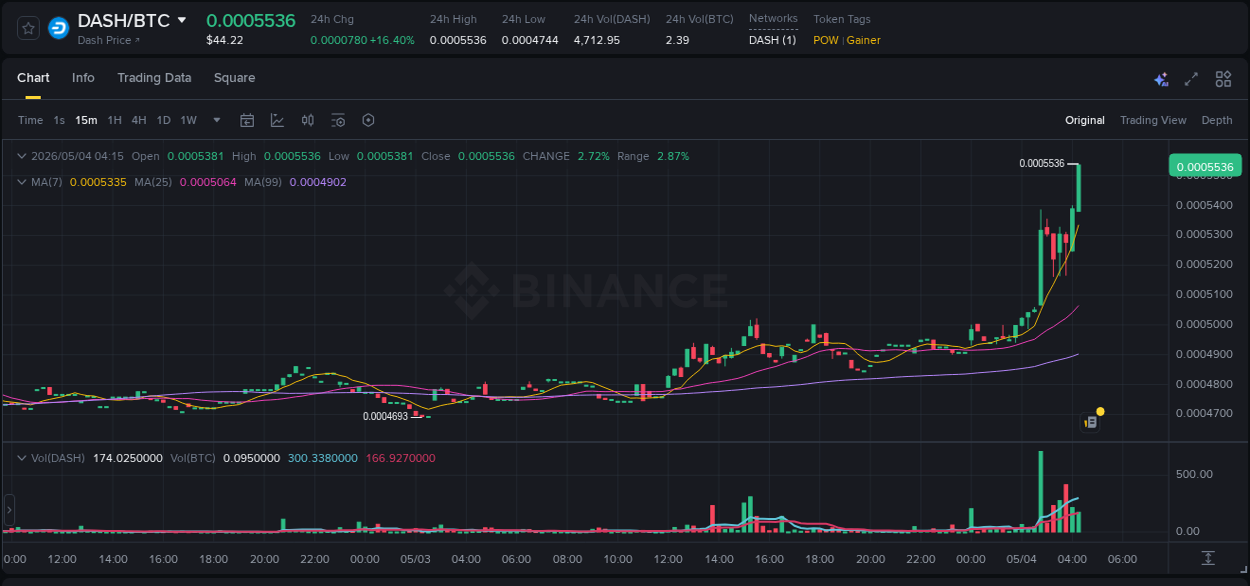Viewport: 1250px width, 586px height.
Task: Click the auto-fit price scale icon
Action: (1208, 557)
